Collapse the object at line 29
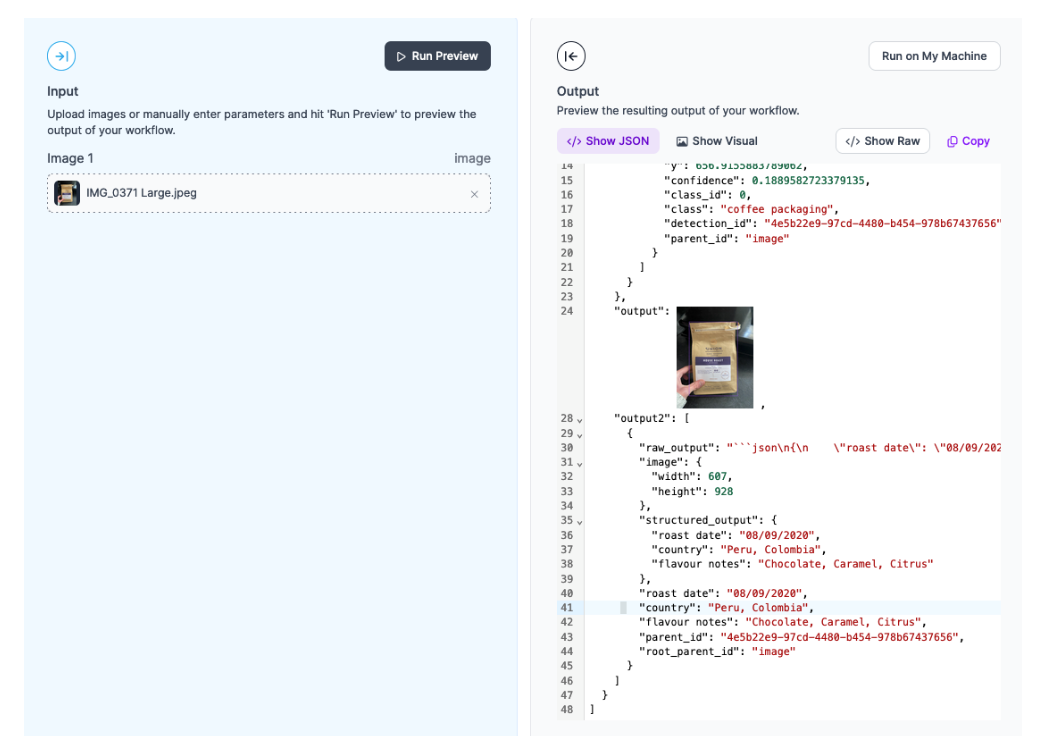 click(579, 436)
